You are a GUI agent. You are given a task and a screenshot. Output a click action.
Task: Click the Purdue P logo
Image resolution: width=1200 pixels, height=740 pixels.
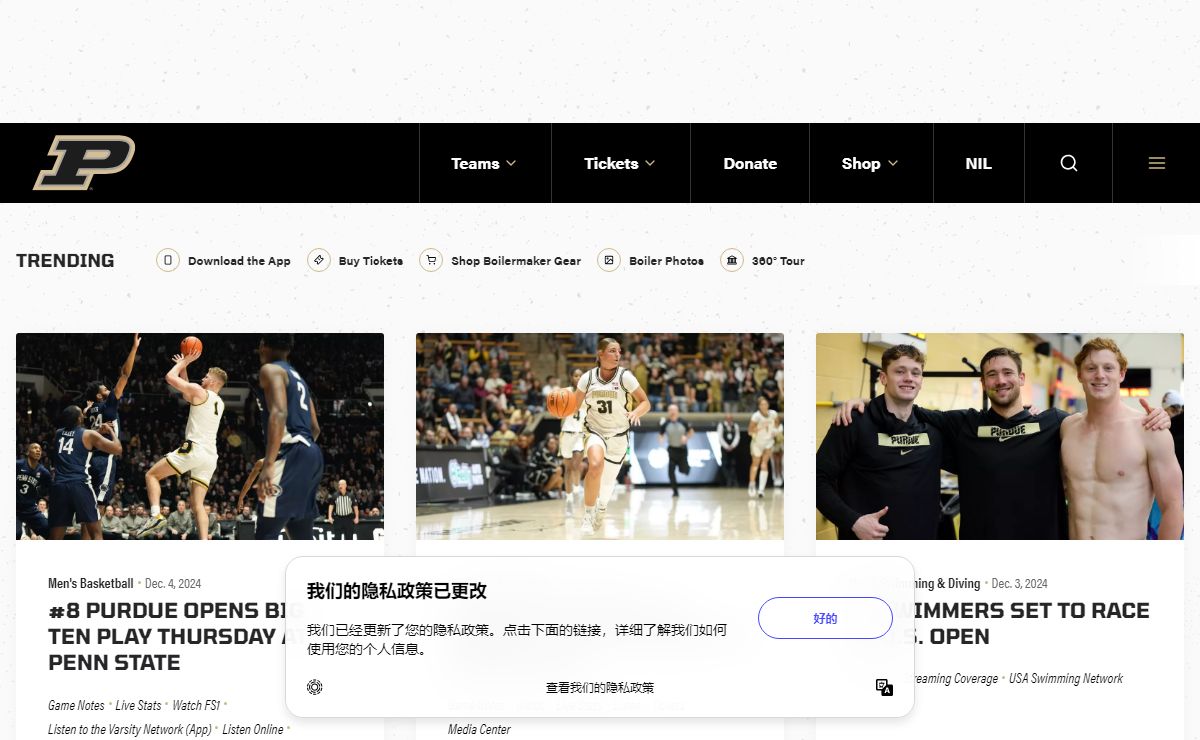click(85, 163)
